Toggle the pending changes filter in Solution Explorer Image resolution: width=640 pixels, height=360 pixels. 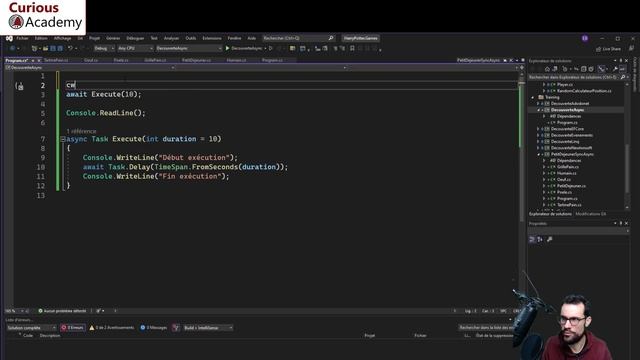(565, 69)
